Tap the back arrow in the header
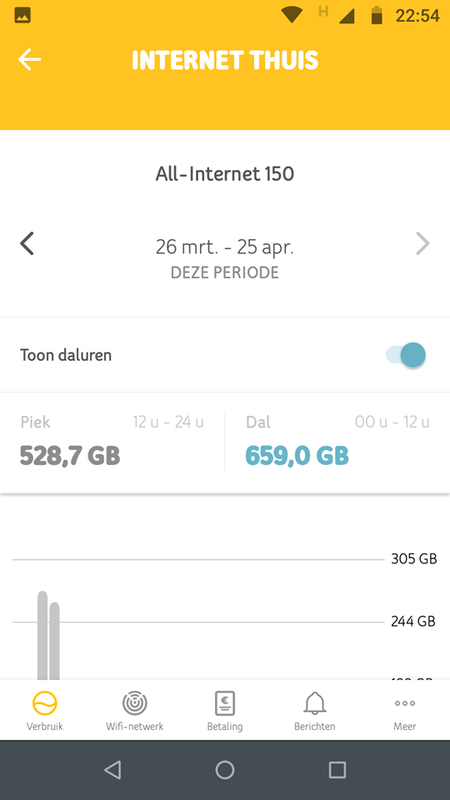Image resolution: width=450 pixels, height=800 pixels. click(x=30, y=60)
